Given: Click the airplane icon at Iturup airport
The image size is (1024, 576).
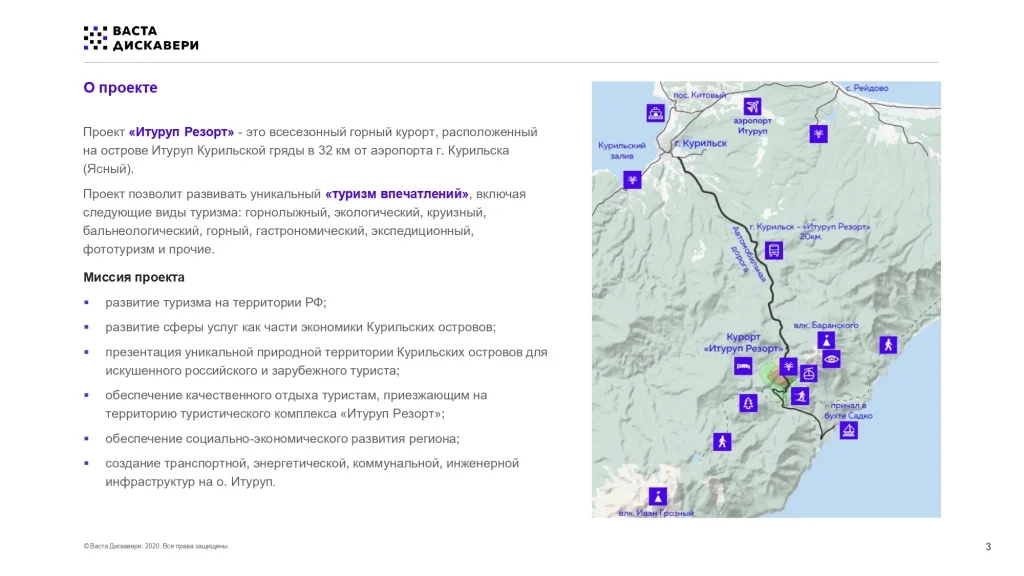Looking at the screenshot, I should point(752,106).
